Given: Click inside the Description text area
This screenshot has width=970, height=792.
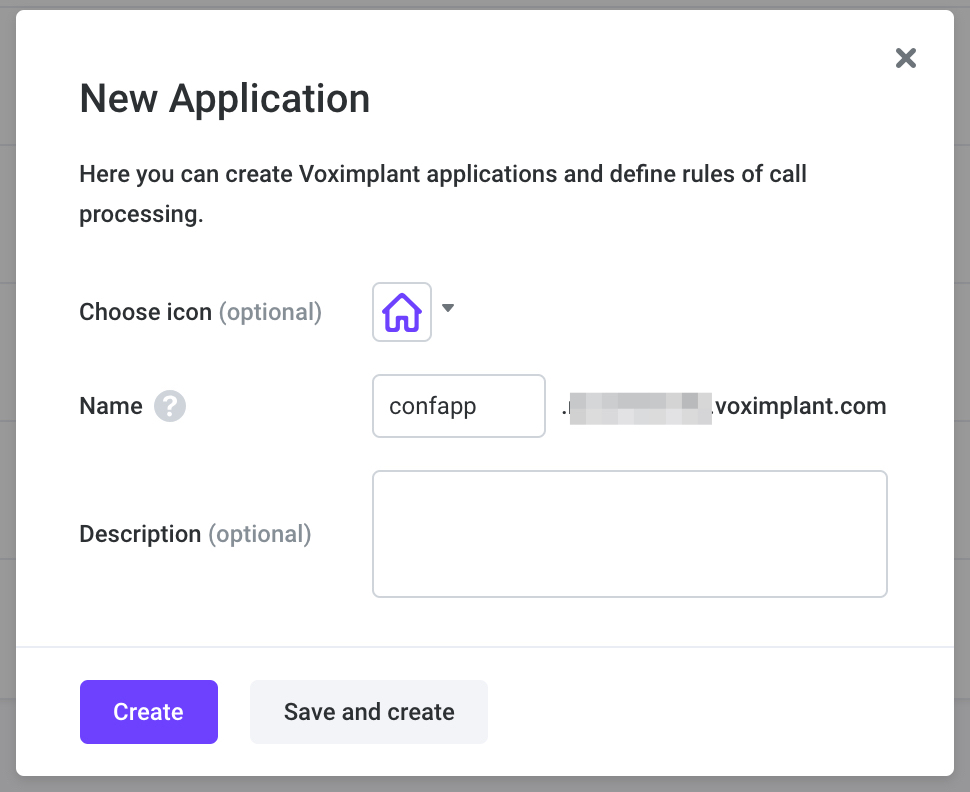Looking at the screenshot, I should pos(629,534).
